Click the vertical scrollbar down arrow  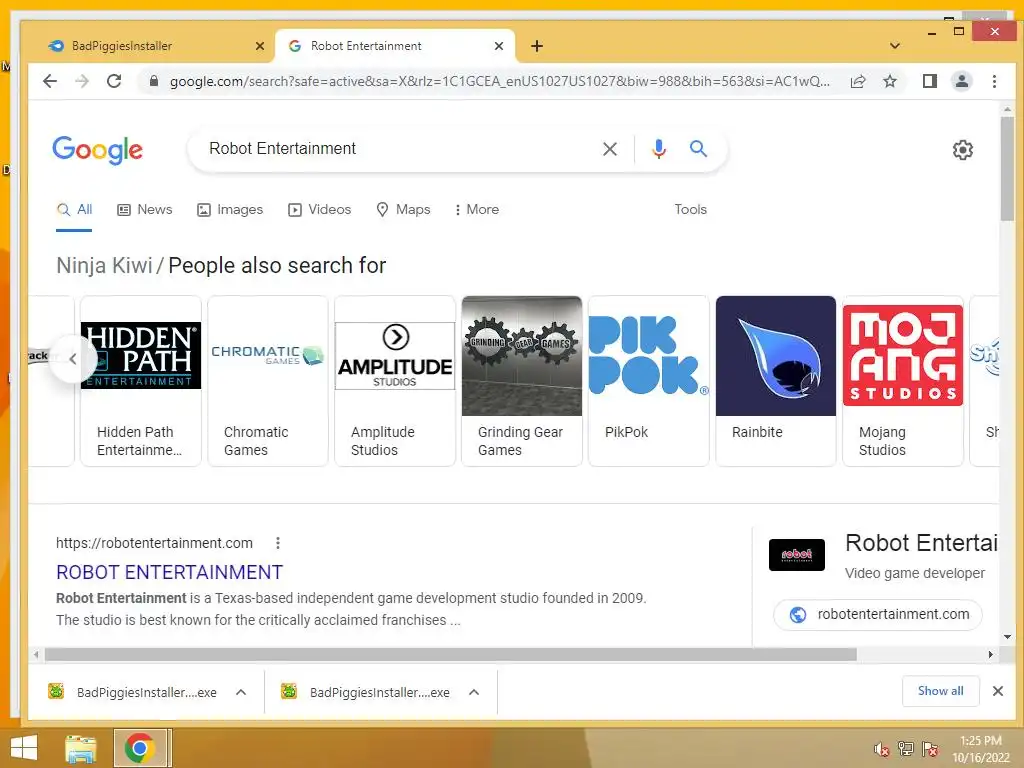pyautogui.click(x=1008, y=637)
